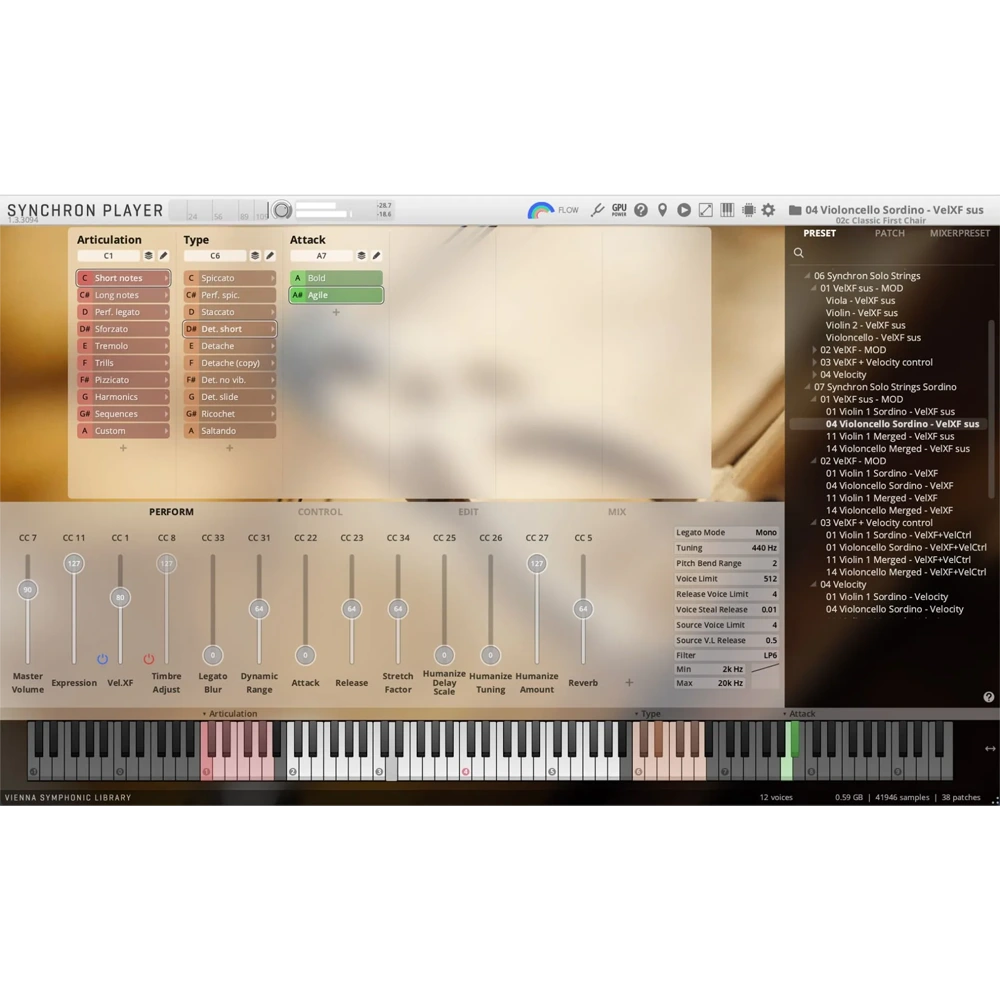This screenshot has height=1000, width=1000.
Task: Select the Det. short type
Action: point(230,329)
